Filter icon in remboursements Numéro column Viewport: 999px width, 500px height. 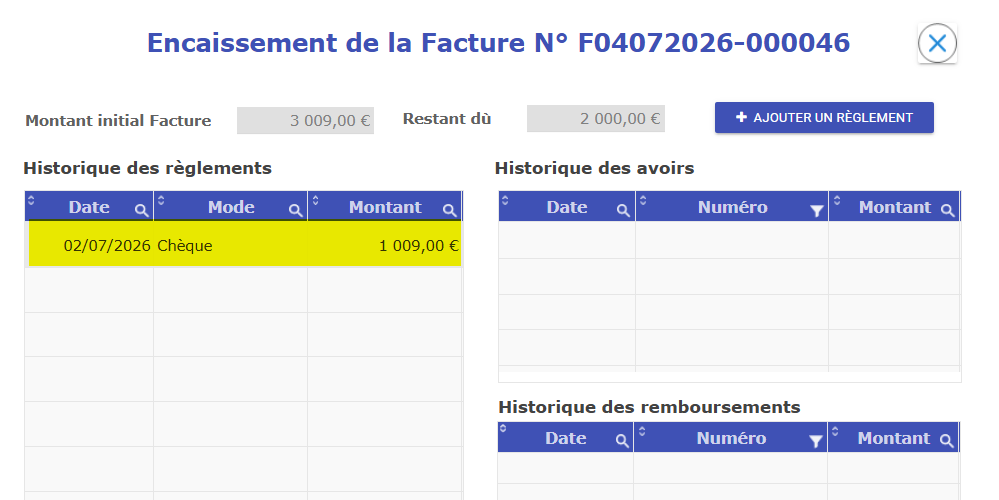(816, 441)
